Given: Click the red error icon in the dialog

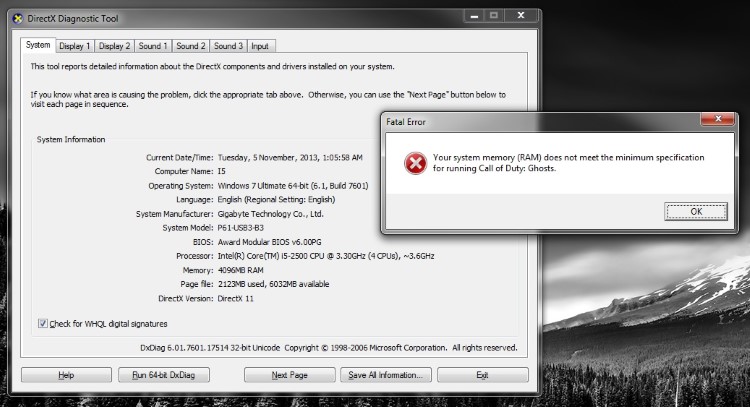Looking at the screenshot, I should pyautogui.click(x=415, y=164).
